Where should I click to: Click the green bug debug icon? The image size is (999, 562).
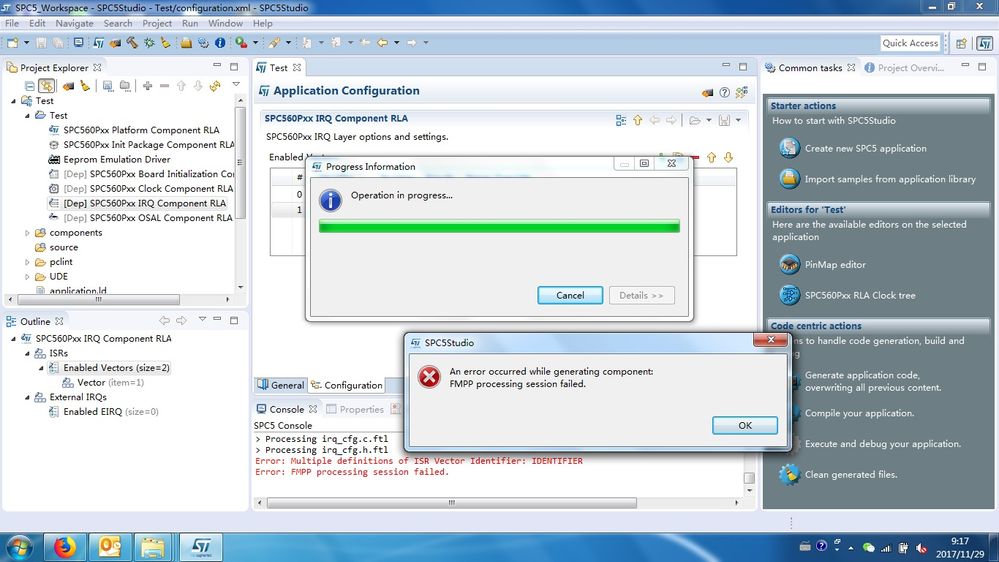[x=149, y=43]
